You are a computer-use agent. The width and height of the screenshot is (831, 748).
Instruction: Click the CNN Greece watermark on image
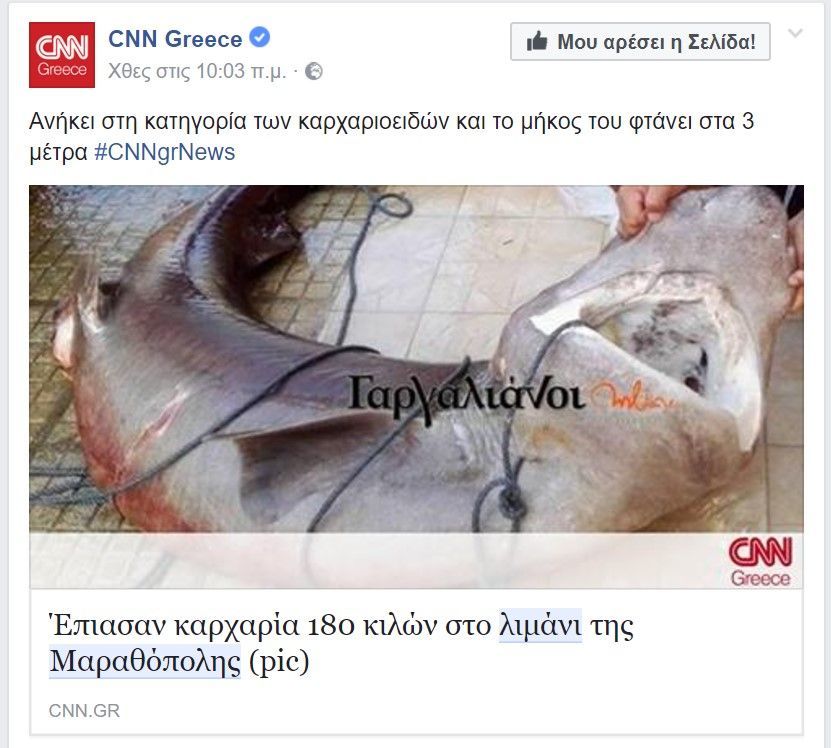point(761,562)
